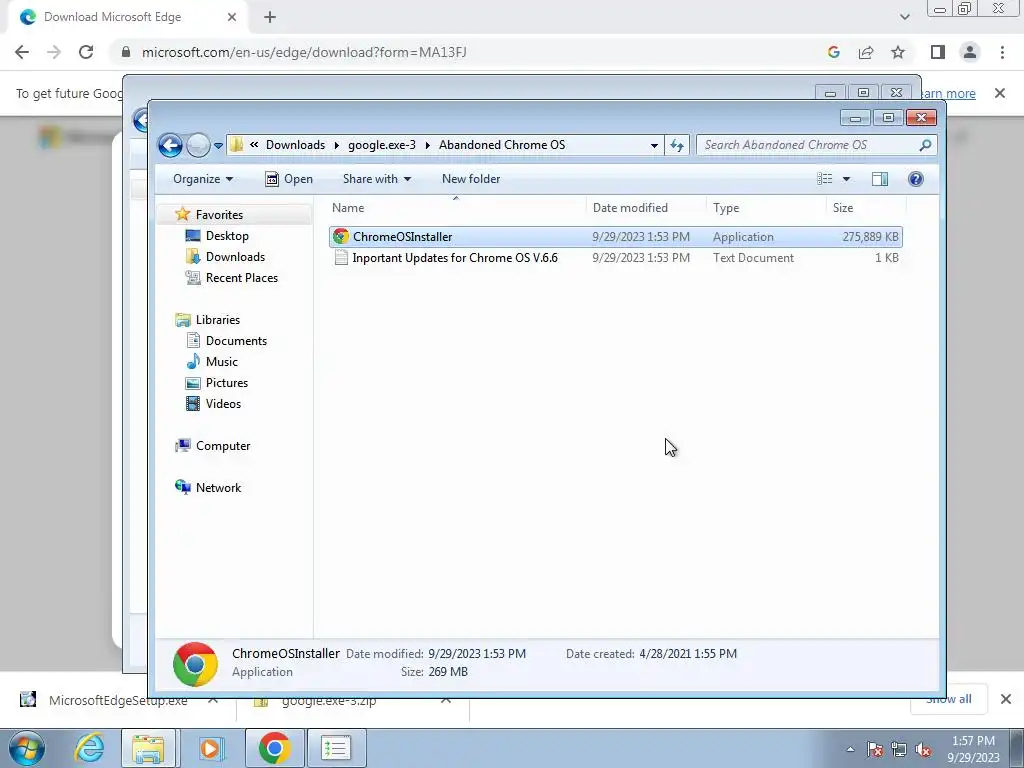Sort by Type column header

pyautogui.click(x=726, y=208)
